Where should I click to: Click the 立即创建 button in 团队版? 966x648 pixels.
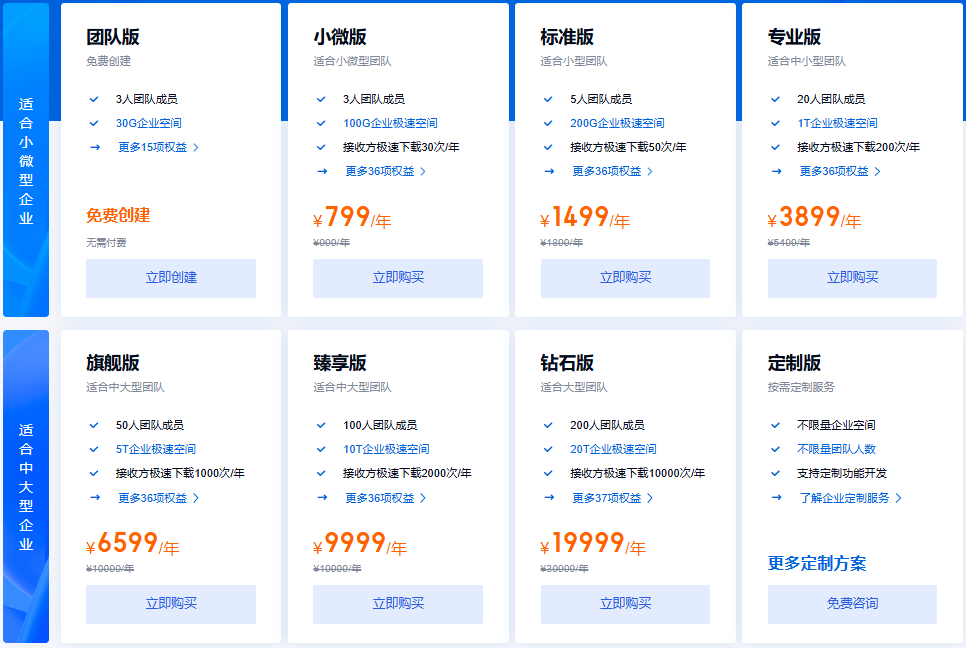[171, 278]
